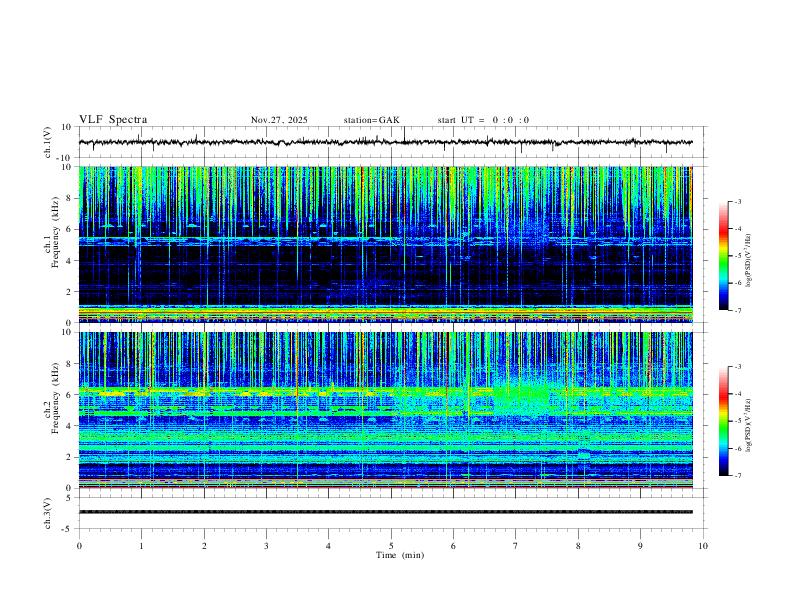Click the ch.3 flat signal trace
Viewport: 792px width, 612px height.
[385, 512]
